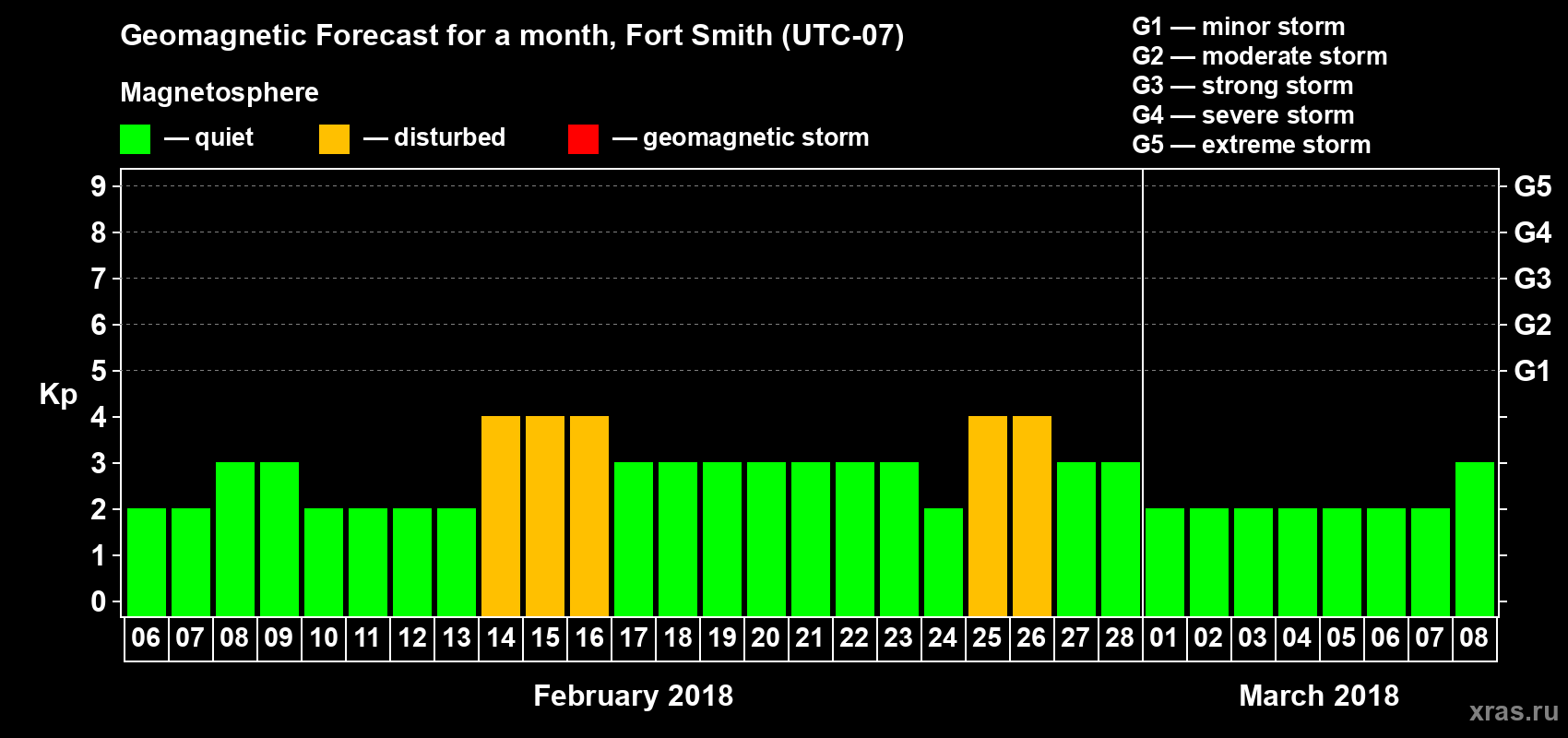The image size is (1568, 738).
Task: Click the G4 right-axis label
Action: pyautogui.click(x=1533, y=232)
